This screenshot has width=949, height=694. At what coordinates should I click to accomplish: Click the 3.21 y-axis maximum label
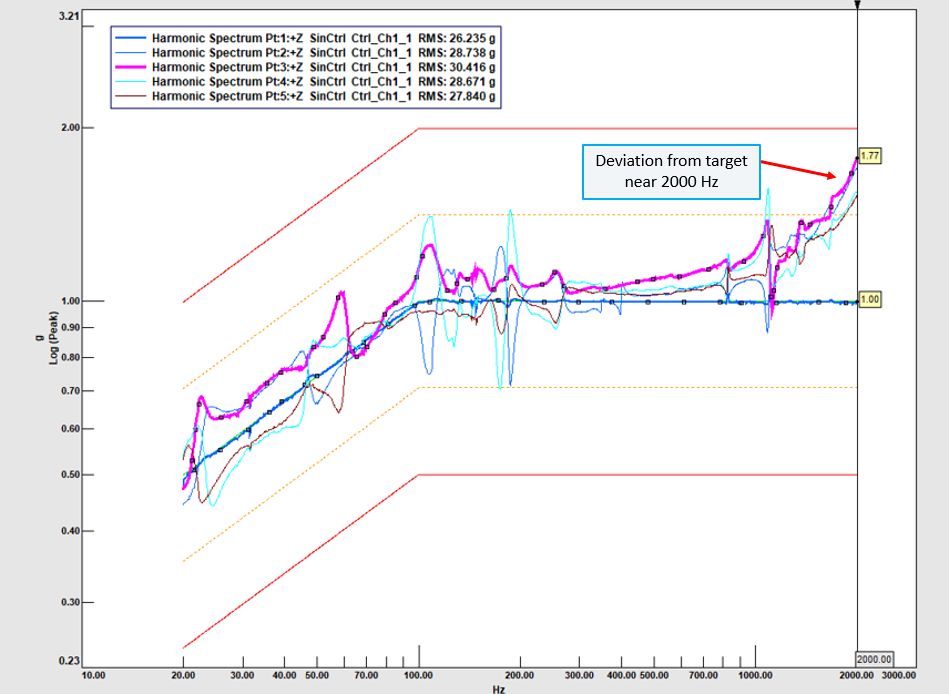(x=68, y=17)
